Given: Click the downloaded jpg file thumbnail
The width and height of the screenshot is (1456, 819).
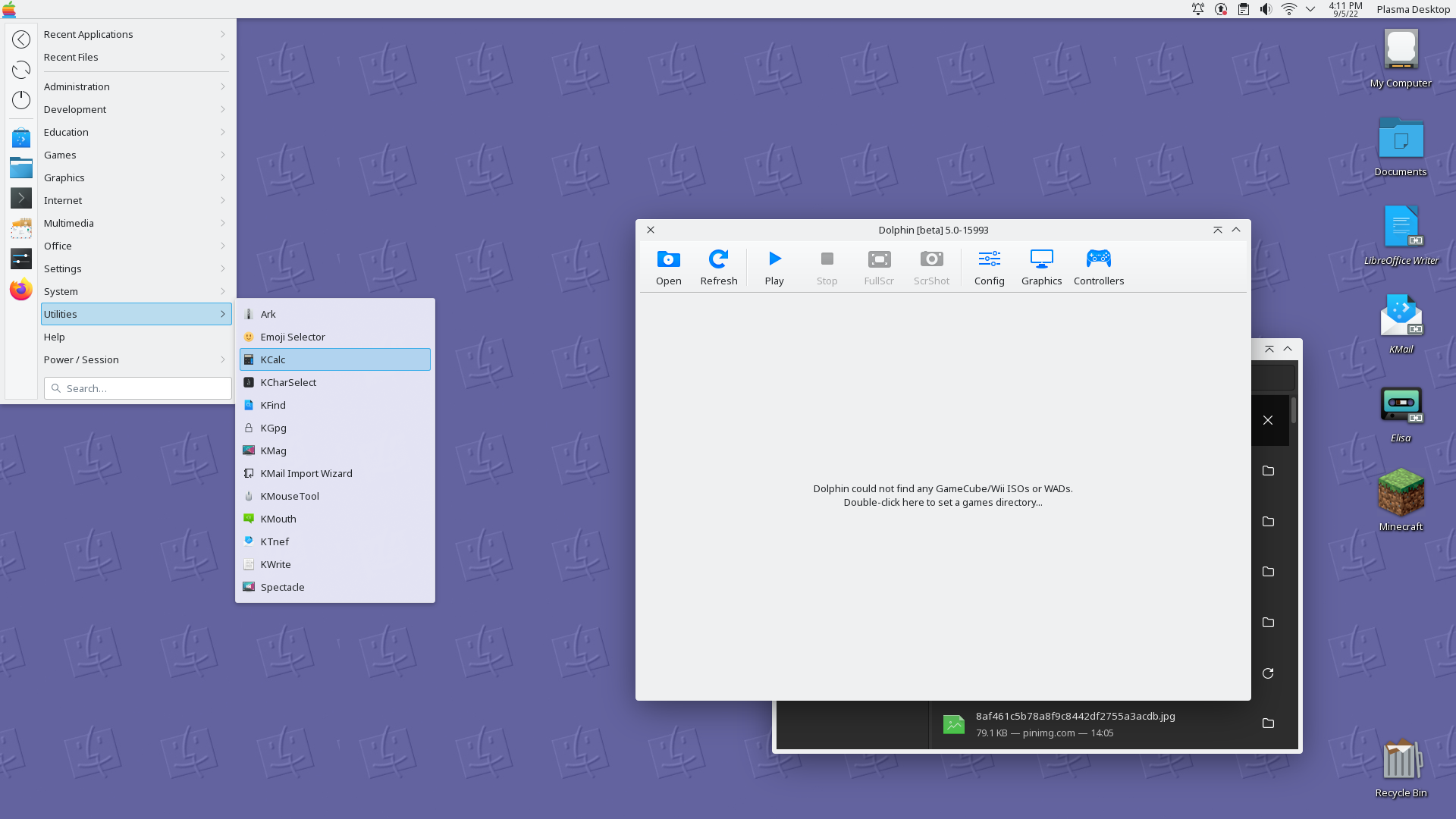Looking at the screenshot, I should (953, 724).
